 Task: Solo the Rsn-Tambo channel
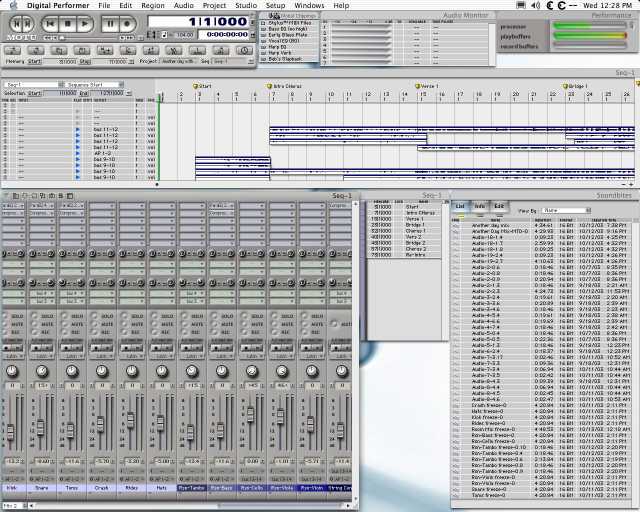[x=186, y=316]
